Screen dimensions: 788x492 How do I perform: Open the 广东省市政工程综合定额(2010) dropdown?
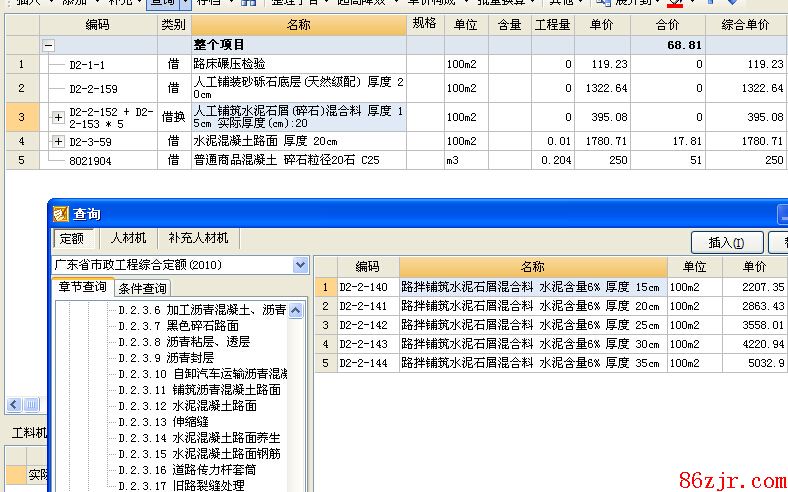(300, 265)
